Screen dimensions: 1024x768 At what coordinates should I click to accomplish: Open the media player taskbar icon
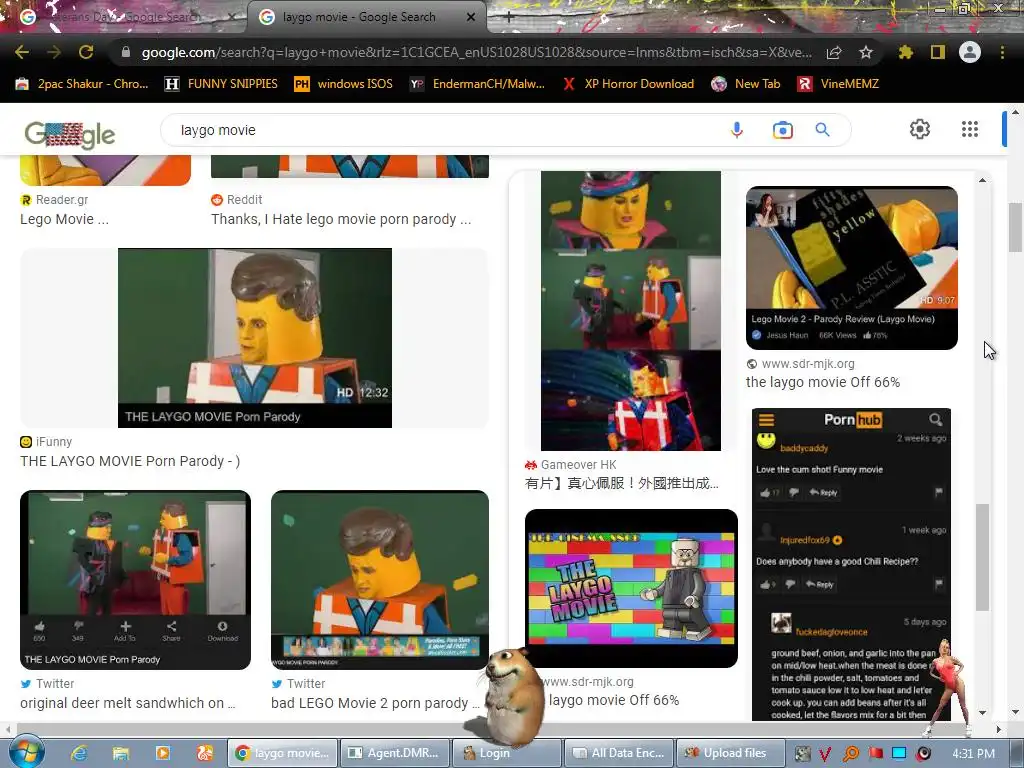pyautogui.click(x=163, y=753)
